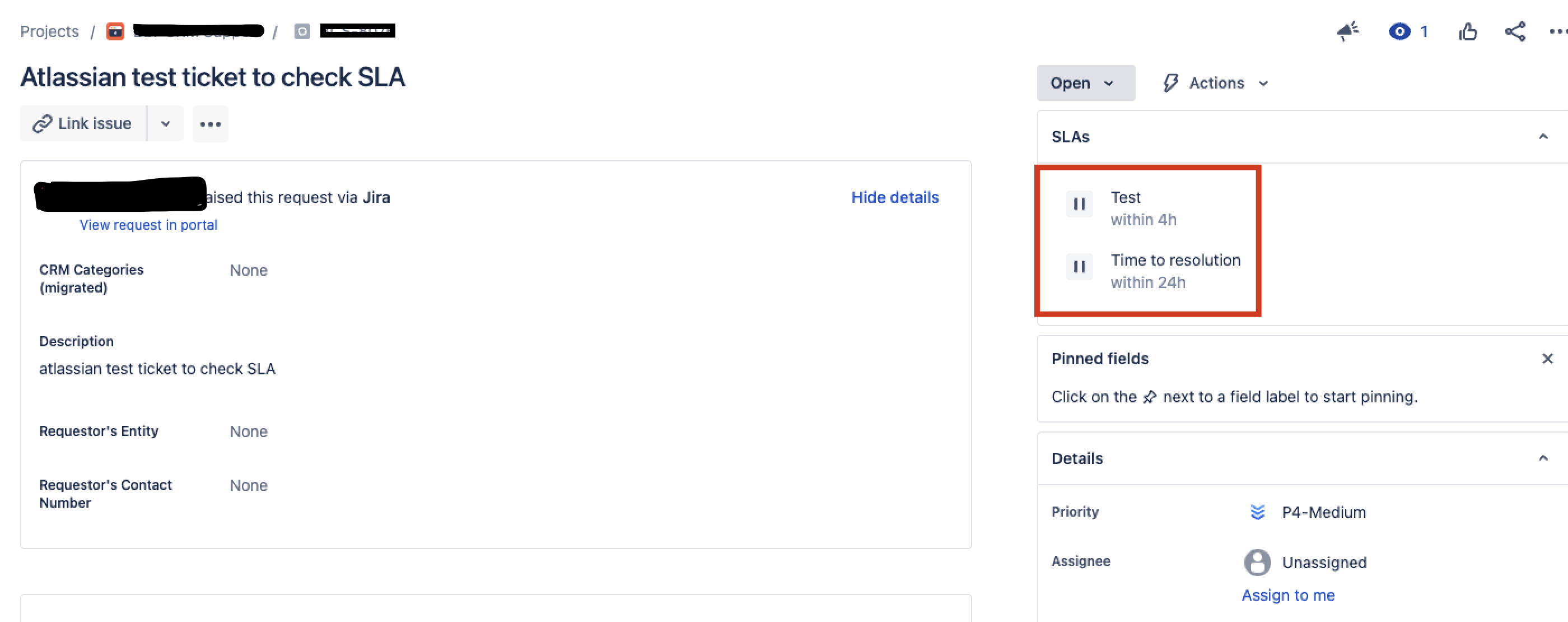Open the Open status dropdown
Image resolution: width=1568 pixels, height=622 pixels.
tap(1085, 83)
